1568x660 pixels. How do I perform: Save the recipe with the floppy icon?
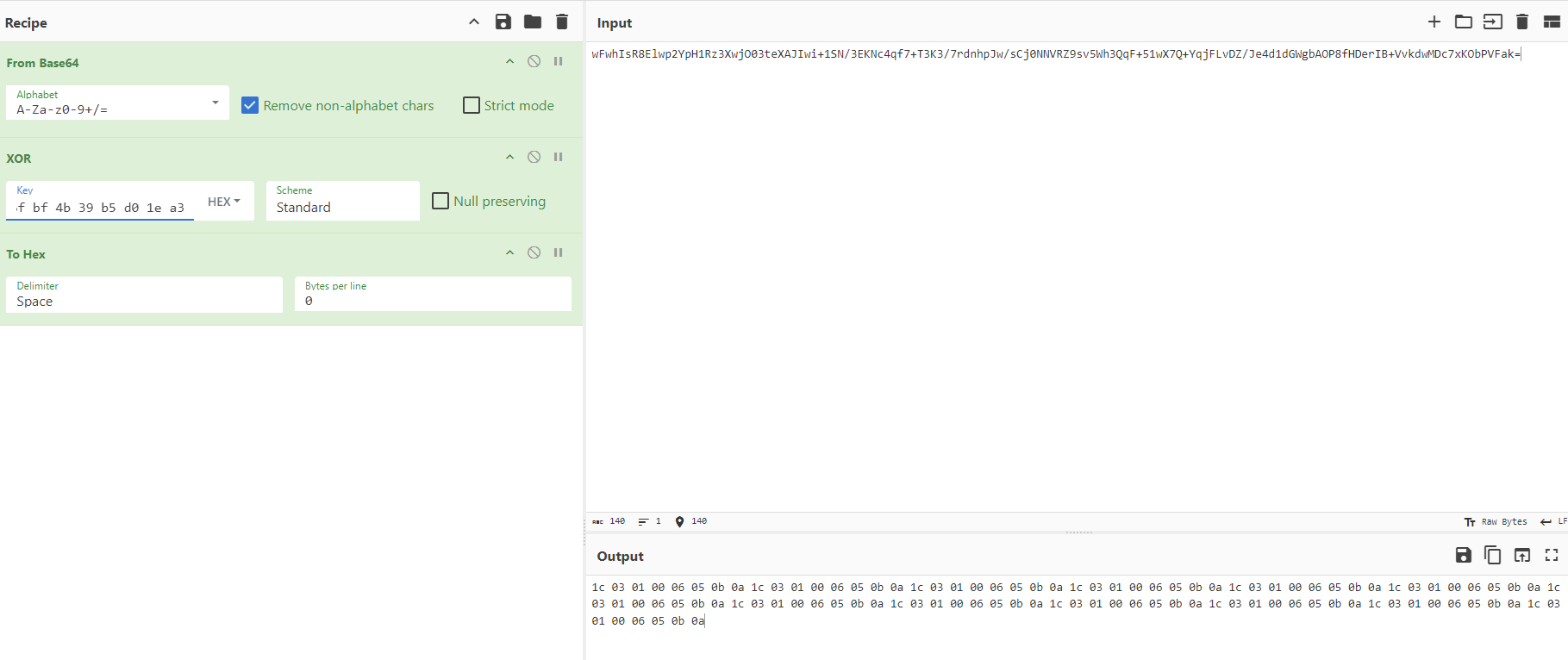click(x=503, y=22)
